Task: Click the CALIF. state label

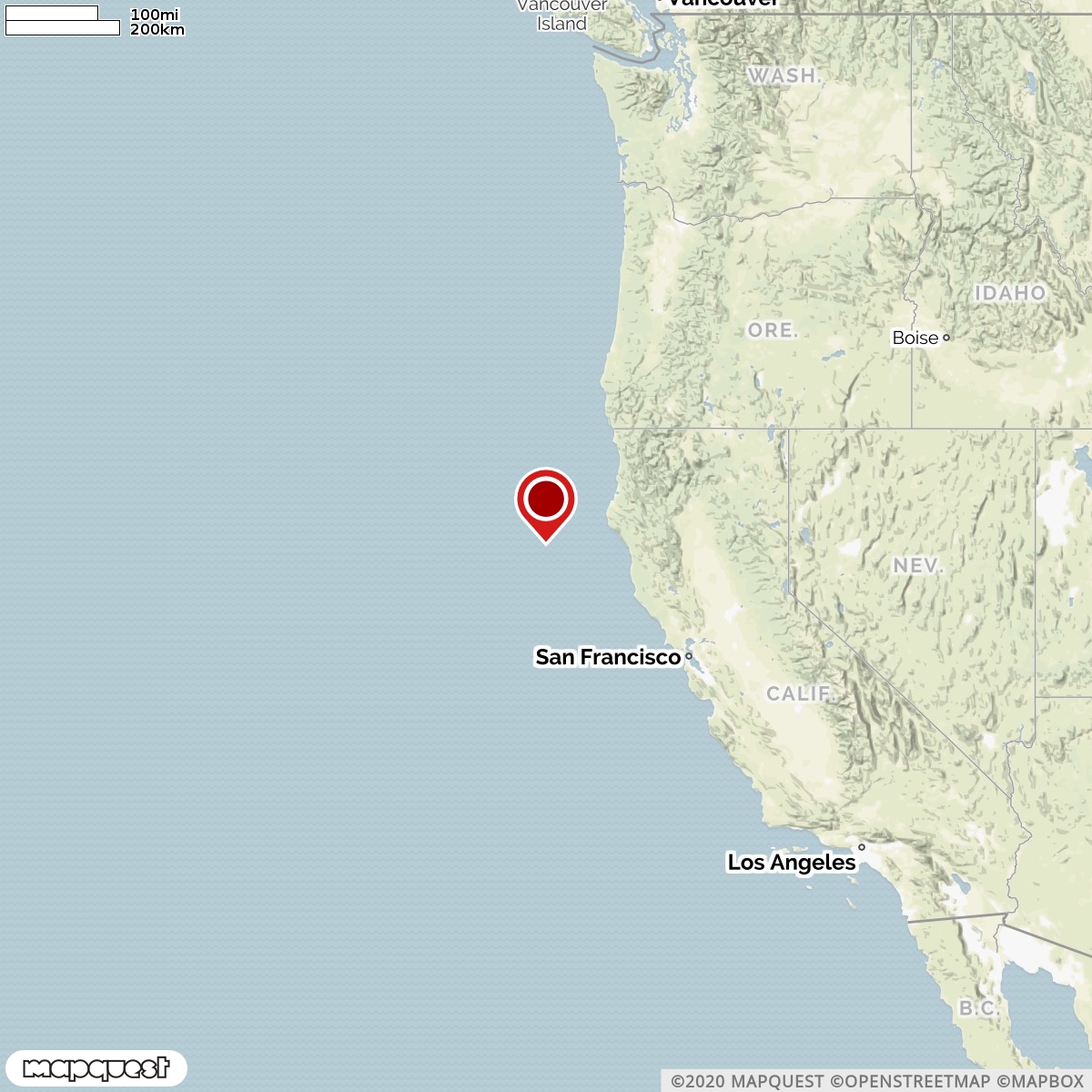Action: [x=800, y=694]
